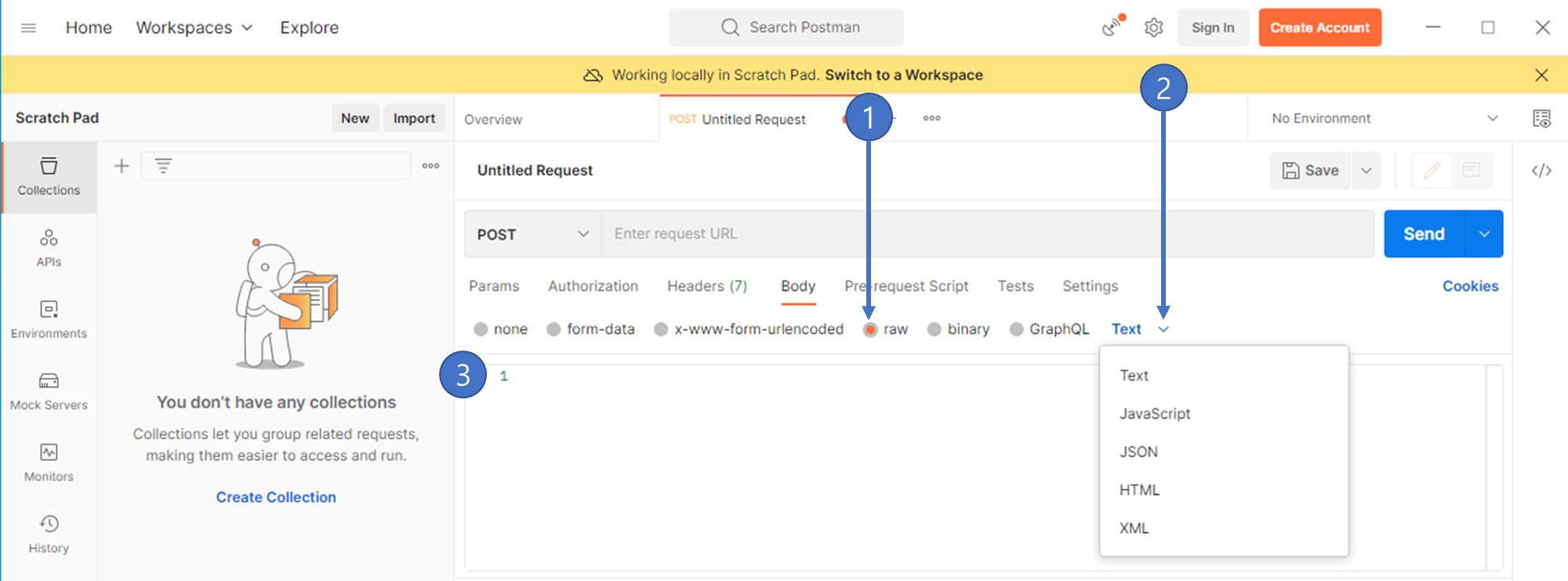Screen dimensions: 1568x581
Task: Open the POST method dropdown
Action: [533, 234]
